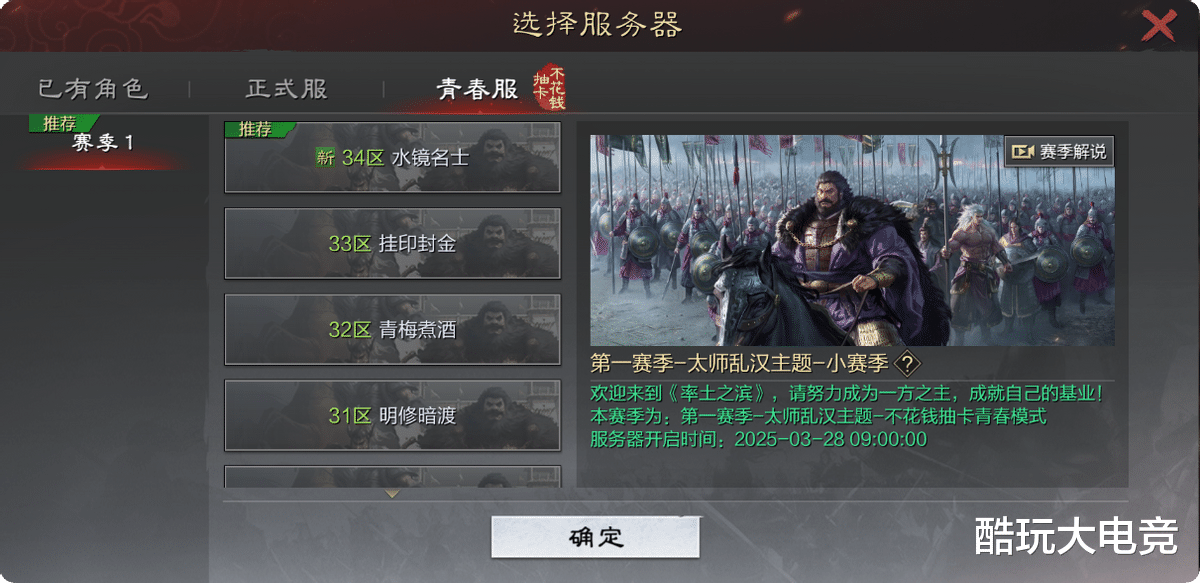This screenshot has height=583, width=1200.
Task: Select 赛季 1 in the season list
Action: [103, 143]
